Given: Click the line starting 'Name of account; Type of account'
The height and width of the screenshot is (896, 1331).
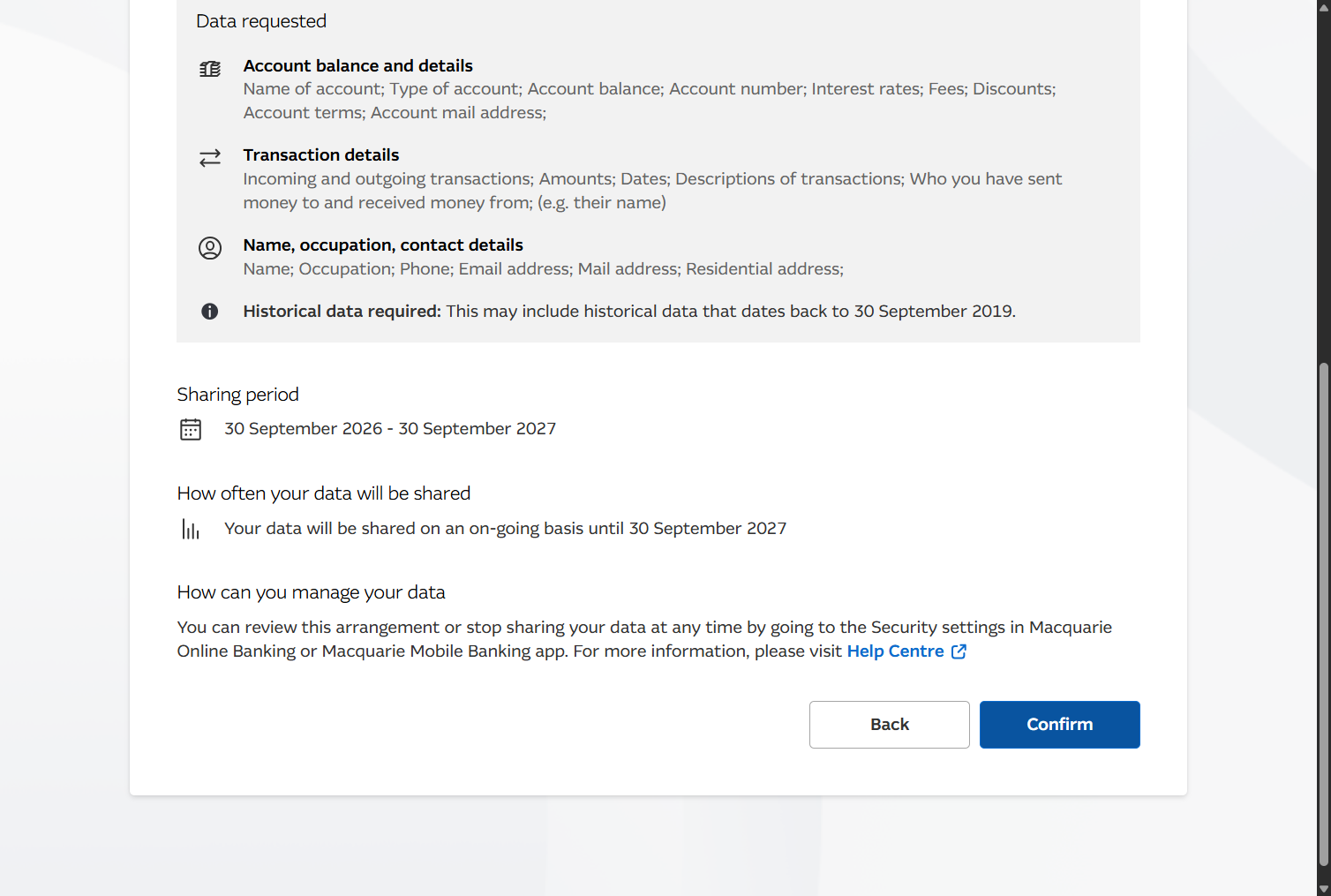Looking at the screenshot, I should [650, 101].
